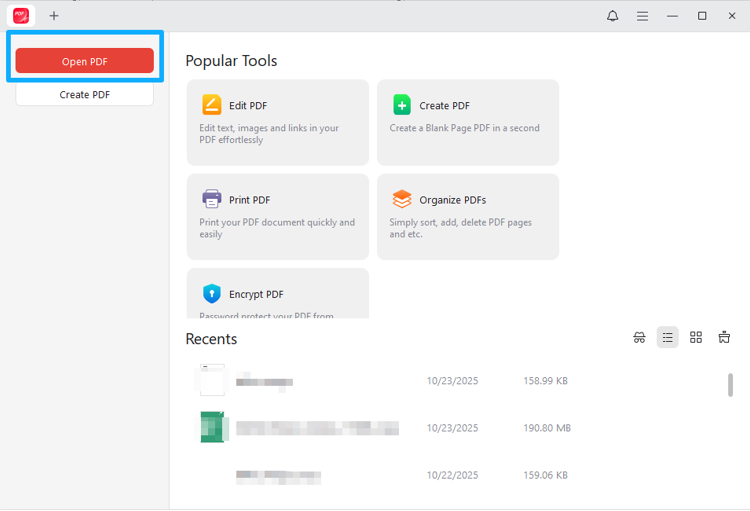The width and height of the screenshot is (750, 511).
Task: Open the notifications bell
Action: coord(613,16)
